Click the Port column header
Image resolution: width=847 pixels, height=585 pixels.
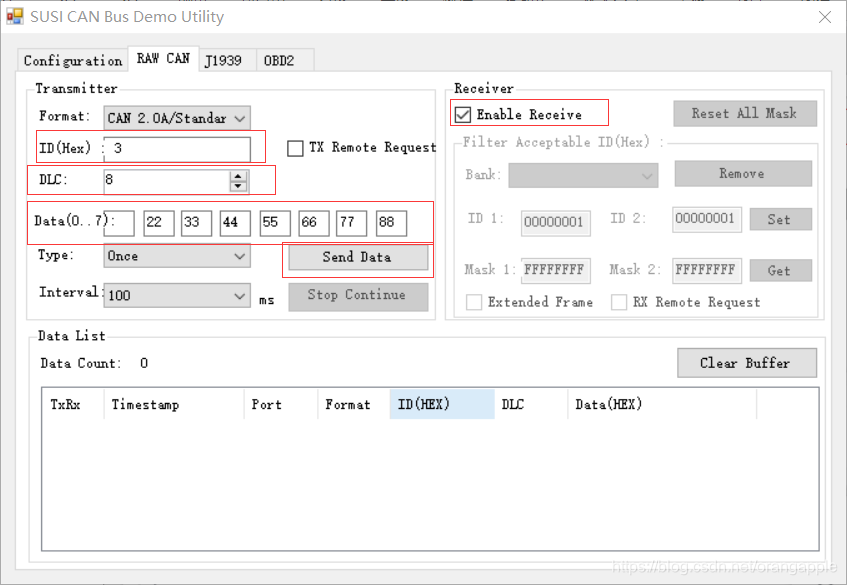(x=280, y=404)
